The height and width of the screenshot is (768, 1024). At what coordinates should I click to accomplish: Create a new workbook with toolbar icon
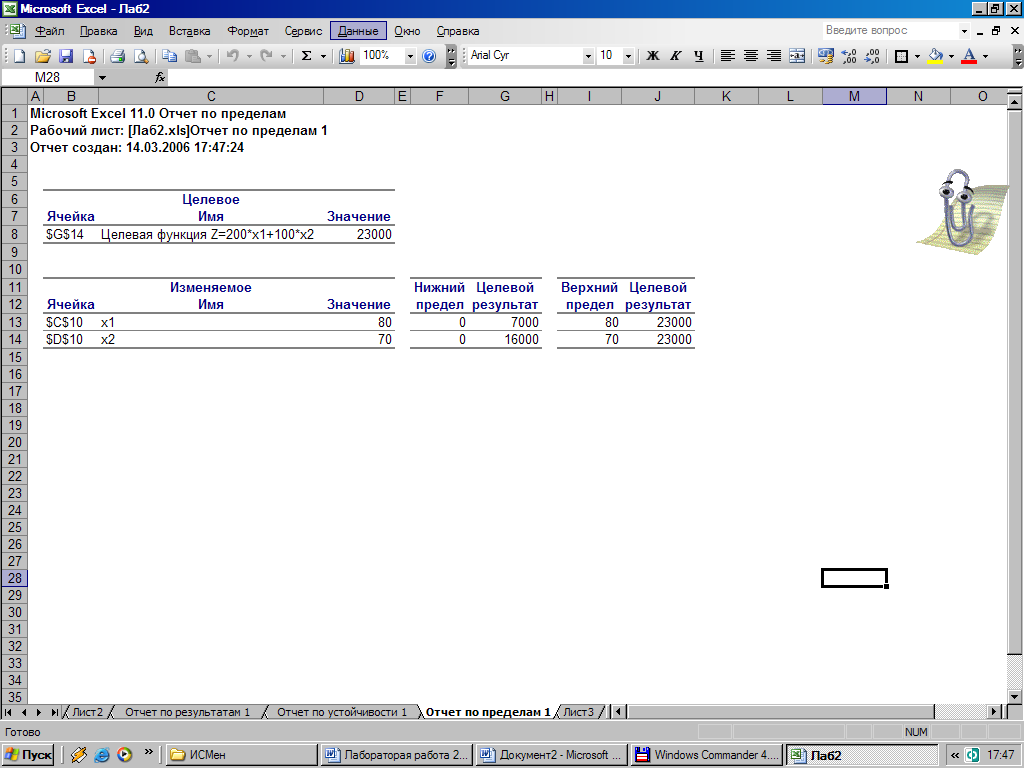(19, 56)
